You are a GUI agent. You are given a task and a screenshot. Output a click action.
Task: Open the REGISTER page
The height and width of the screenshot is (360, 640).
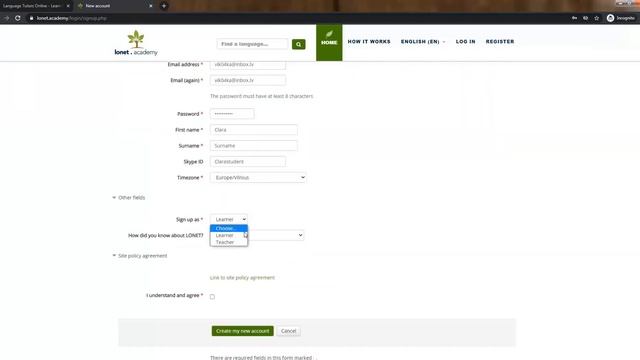pyautogui.click(x=500, y=42)
